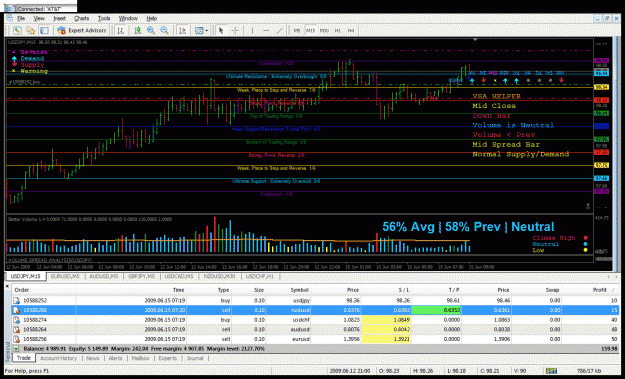Select the Crosshair tool
This screenshot has width=625, height=379.
(235, 30)
